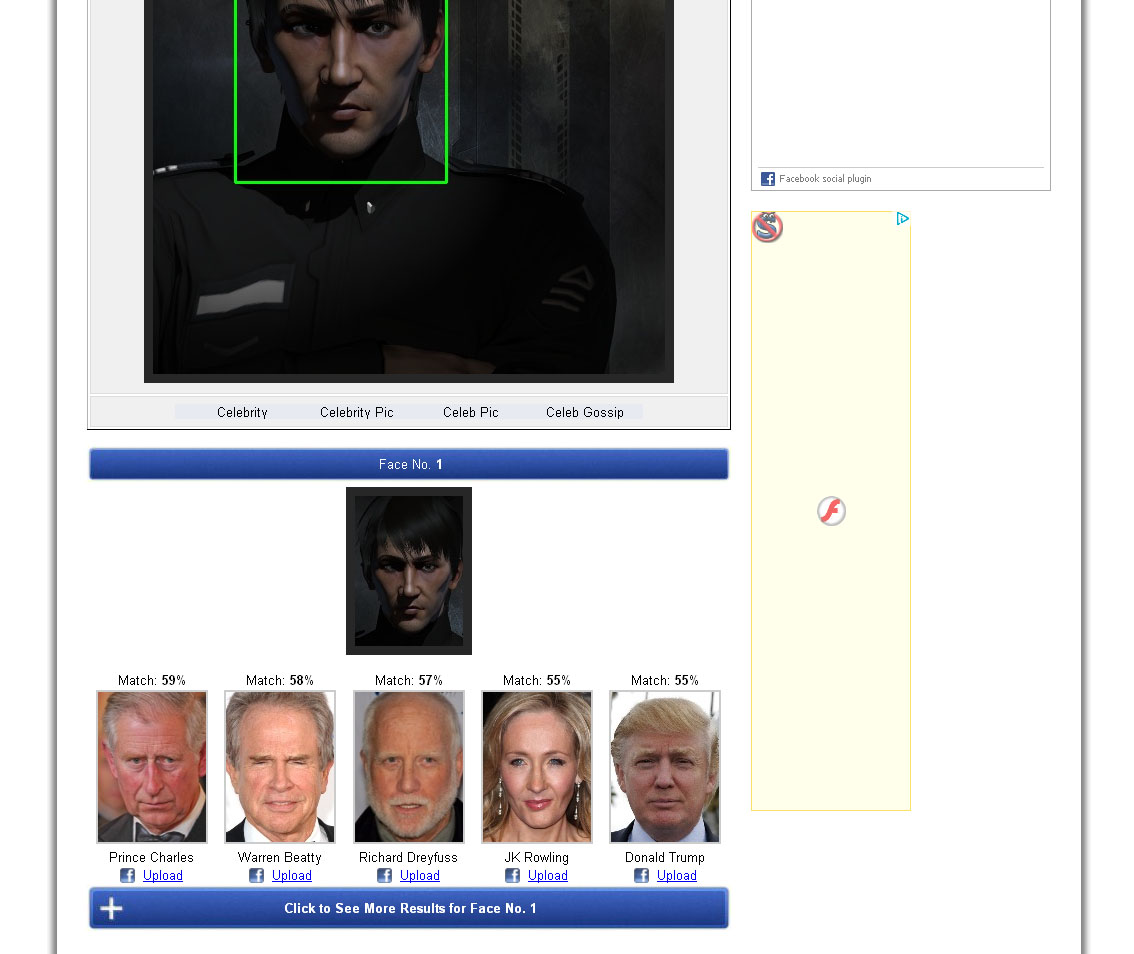Select the Richard Dreyfuss match photo

pos(409,767)
